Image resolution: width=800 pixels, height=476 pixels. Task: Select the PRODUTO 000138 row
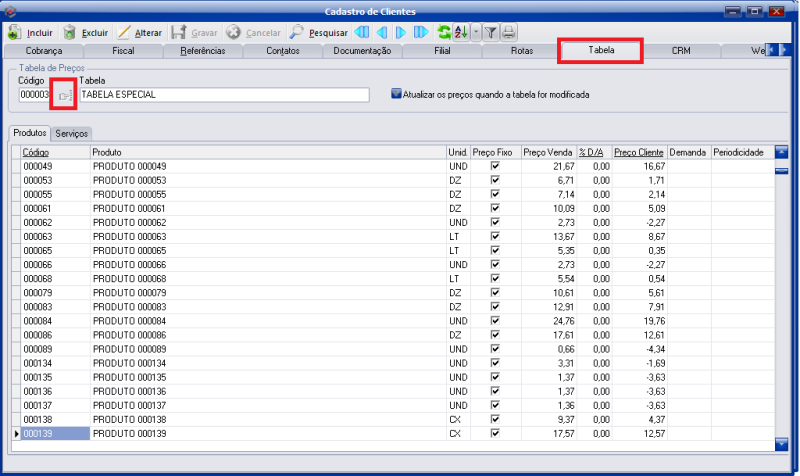[393, 419]
